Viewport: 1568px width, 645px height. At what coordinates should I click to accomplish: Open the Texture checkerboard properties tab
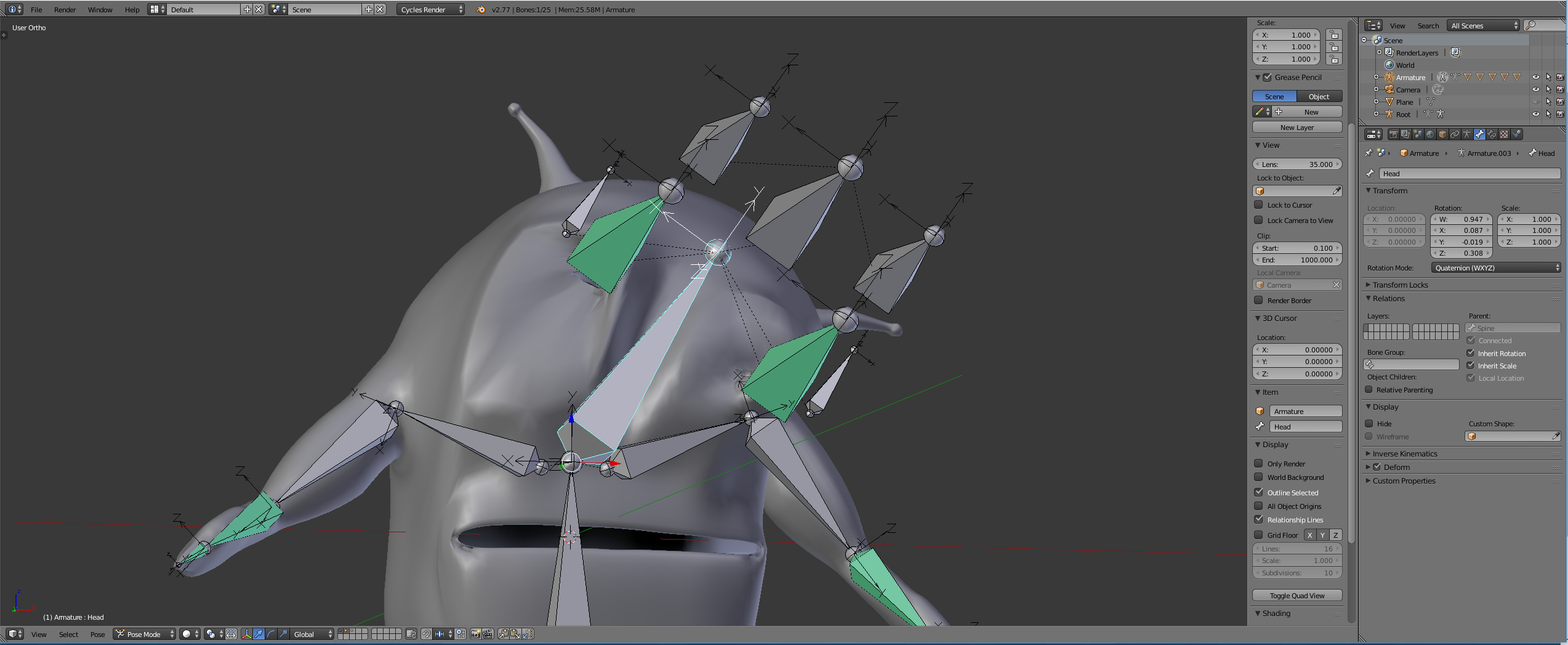[1504, 134]
